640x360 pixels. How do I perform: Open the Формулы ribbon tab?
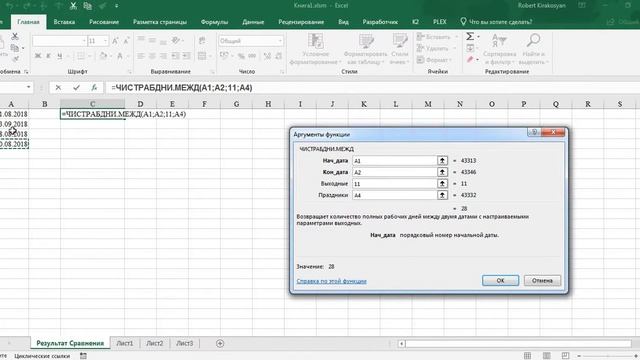(214, 22)
